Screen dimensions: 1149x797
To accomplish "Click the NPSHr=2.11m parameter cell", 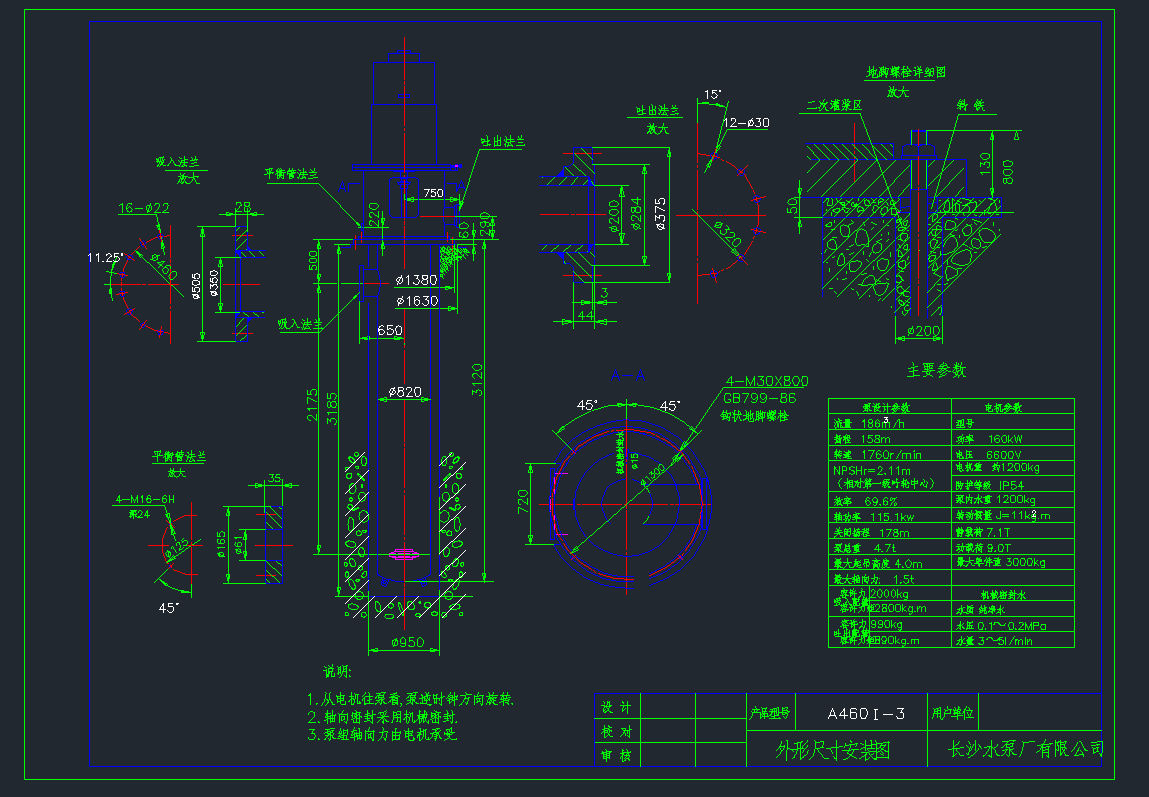I will point(872,470).
